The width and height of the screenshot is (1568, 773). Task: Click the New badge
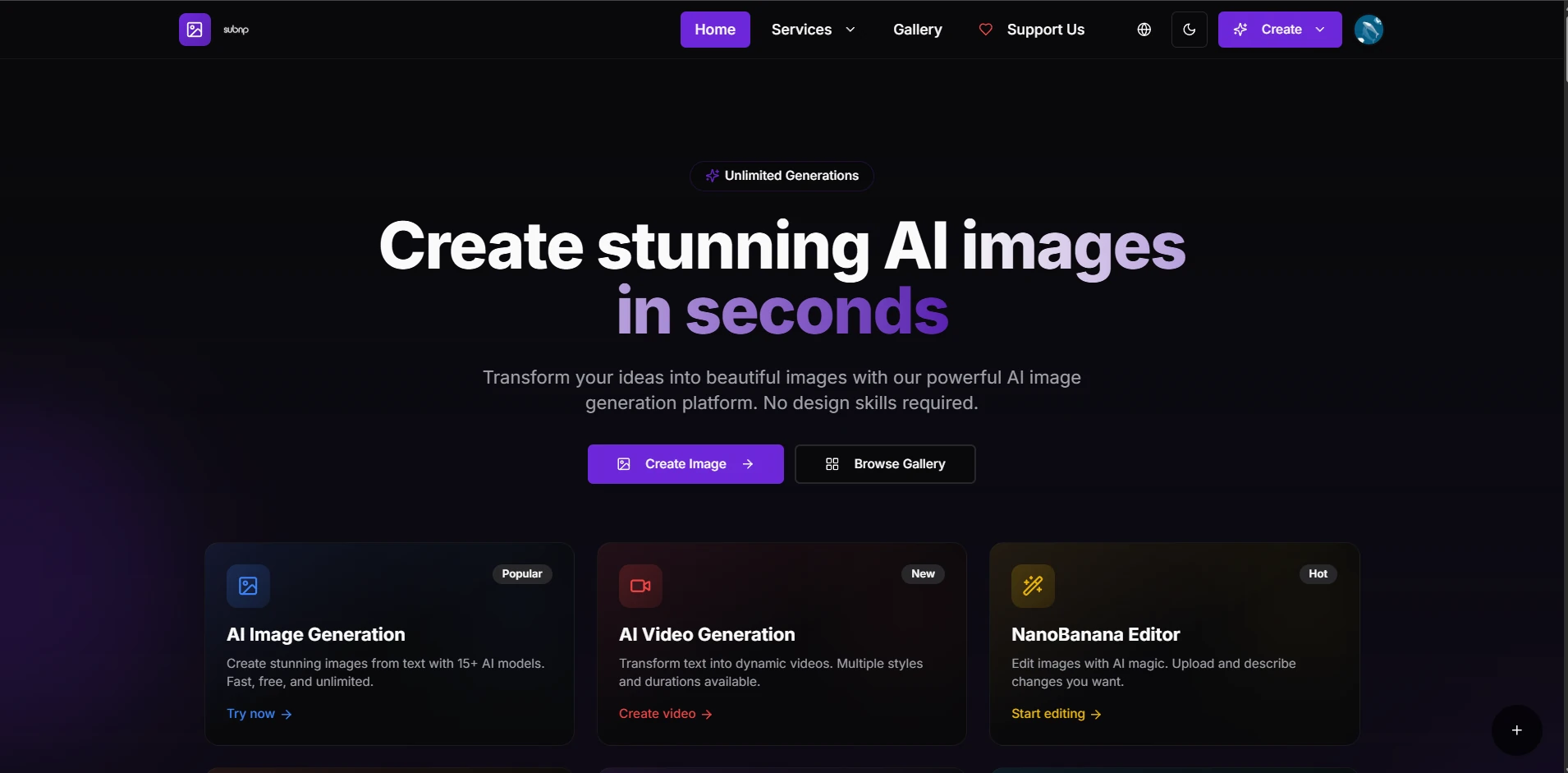click(923, 573)
